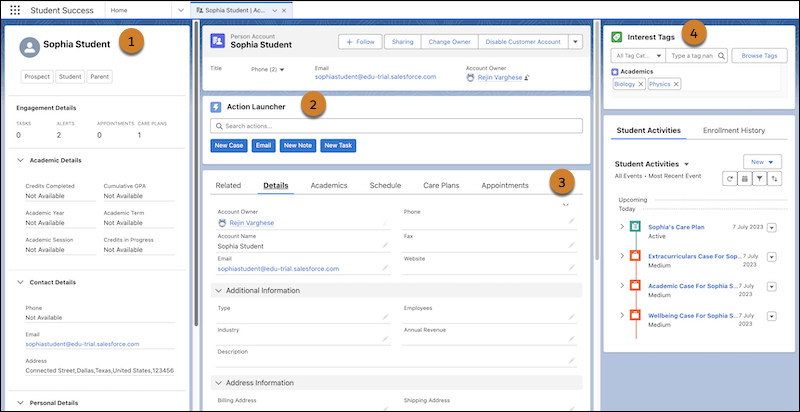
Task: Expand the Extracurriculars Case timeline entry
Action: pos(622,255)
